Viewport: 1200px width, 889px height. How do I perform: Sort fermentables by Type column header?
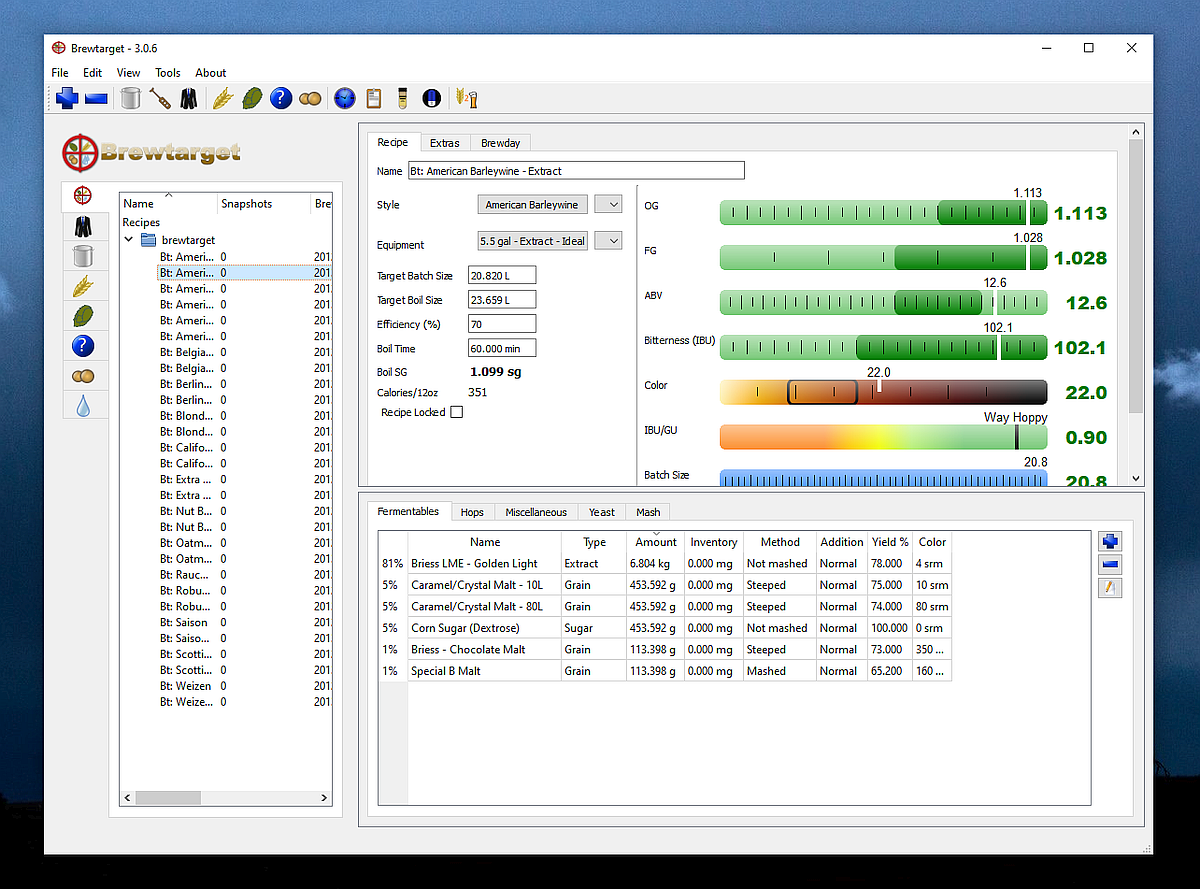pyautogui.click(x=594, y=542)
